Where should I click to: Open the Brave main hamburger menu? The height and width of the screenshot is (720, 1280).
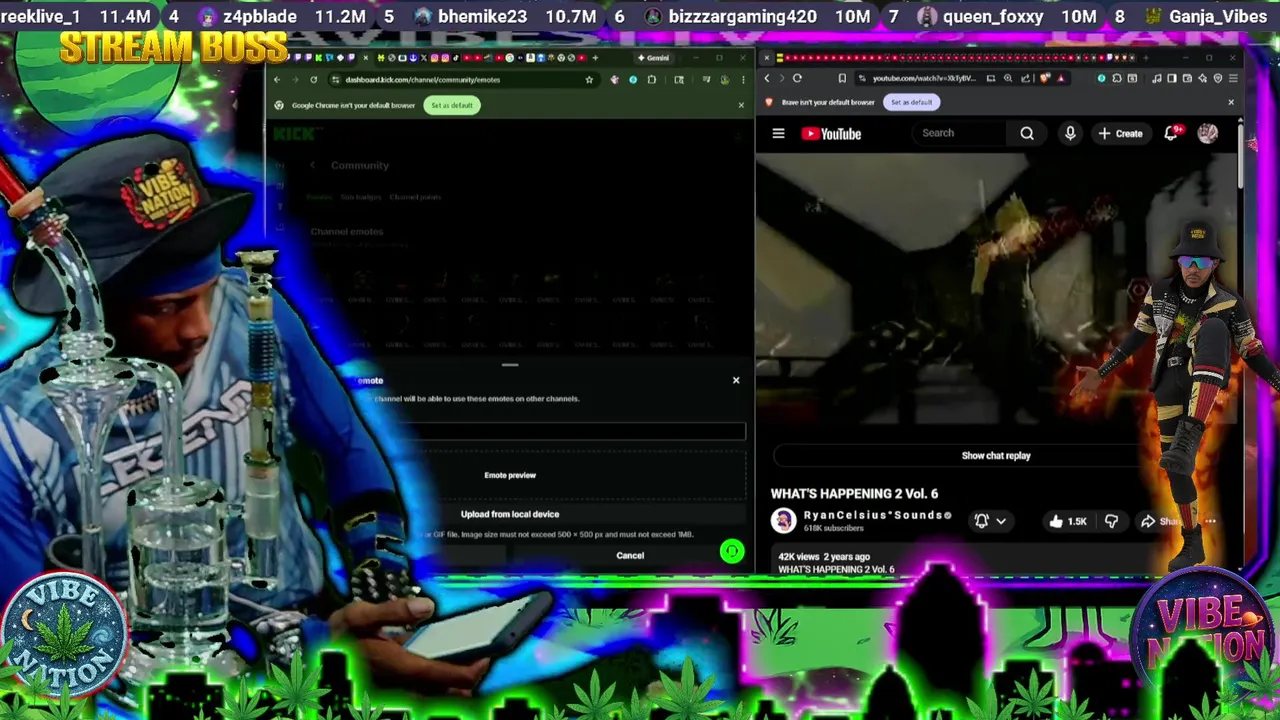1234,78
